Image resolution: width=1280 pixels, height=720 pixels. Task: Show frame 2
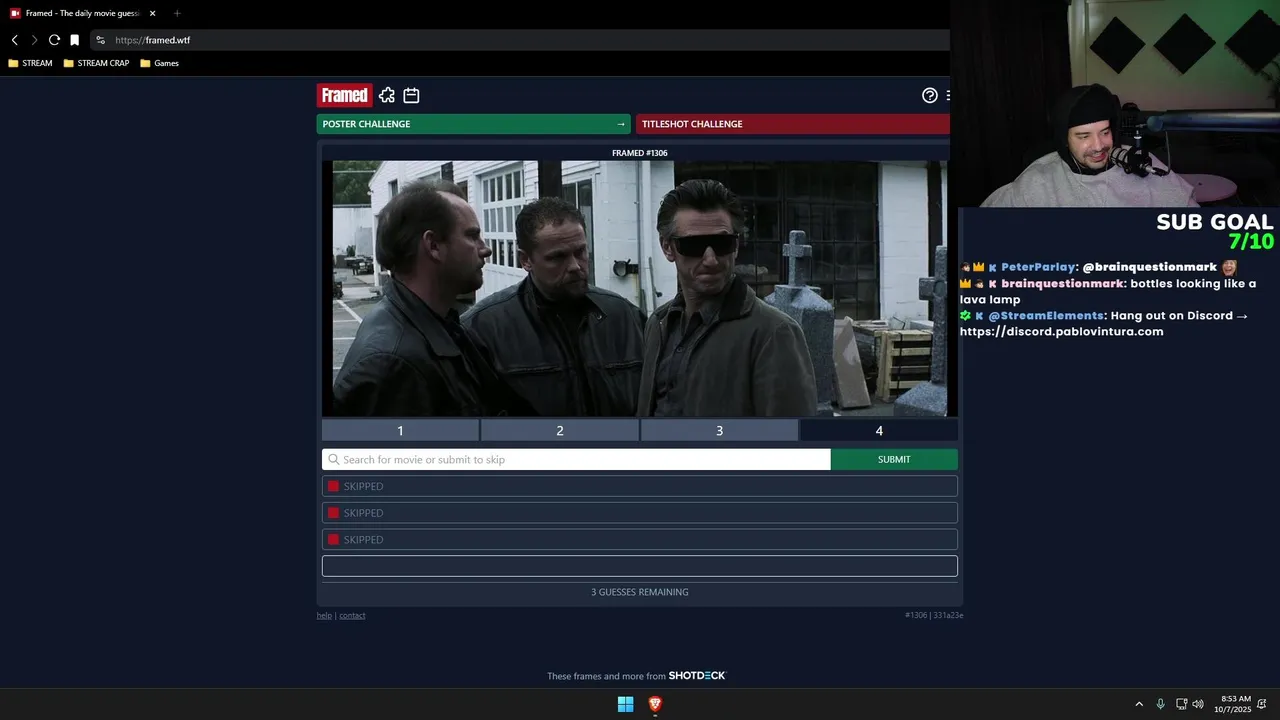pyautogui.click(x=560, y=431)
